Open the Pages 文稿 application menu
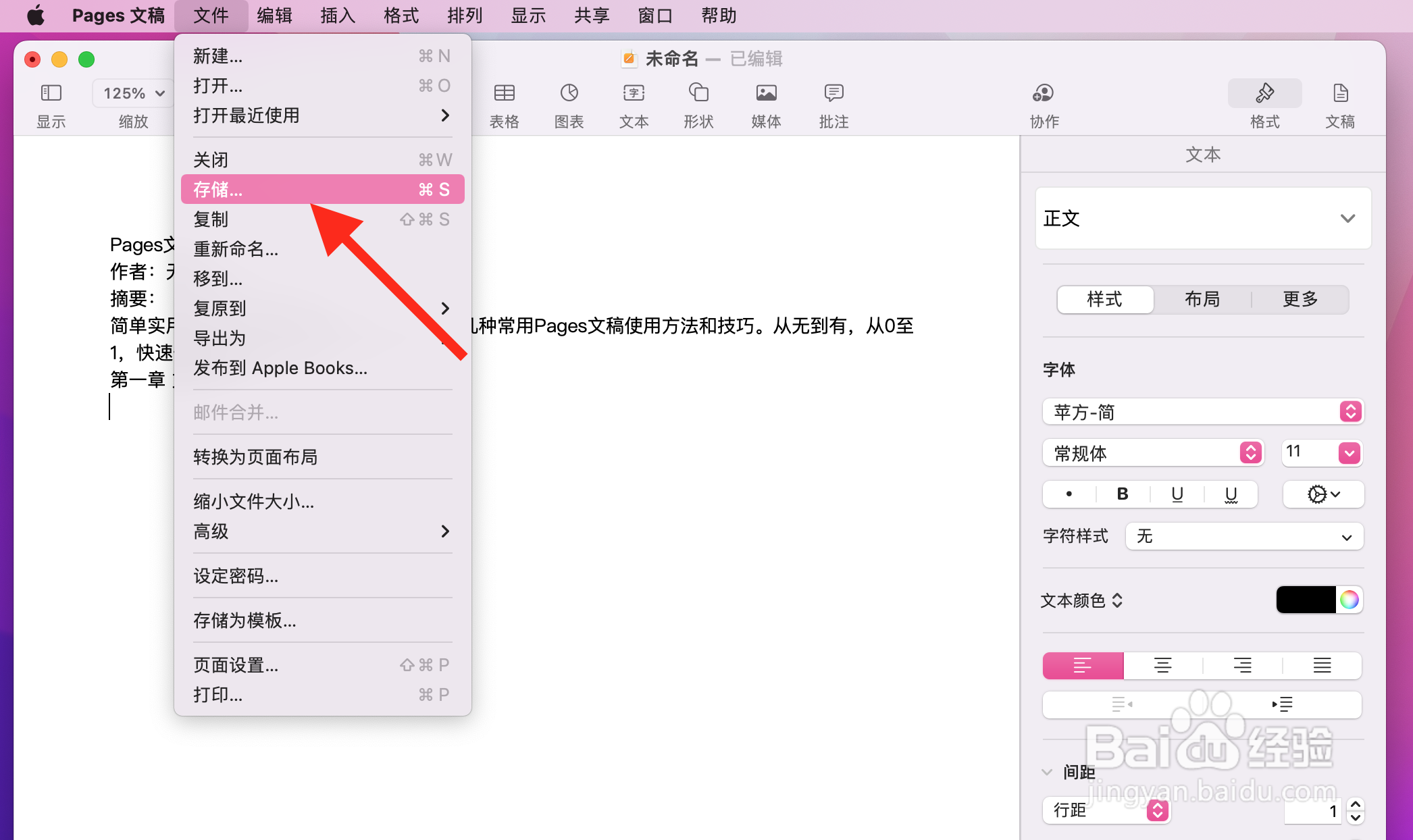The image size is (1413, 840). (118, 16)
